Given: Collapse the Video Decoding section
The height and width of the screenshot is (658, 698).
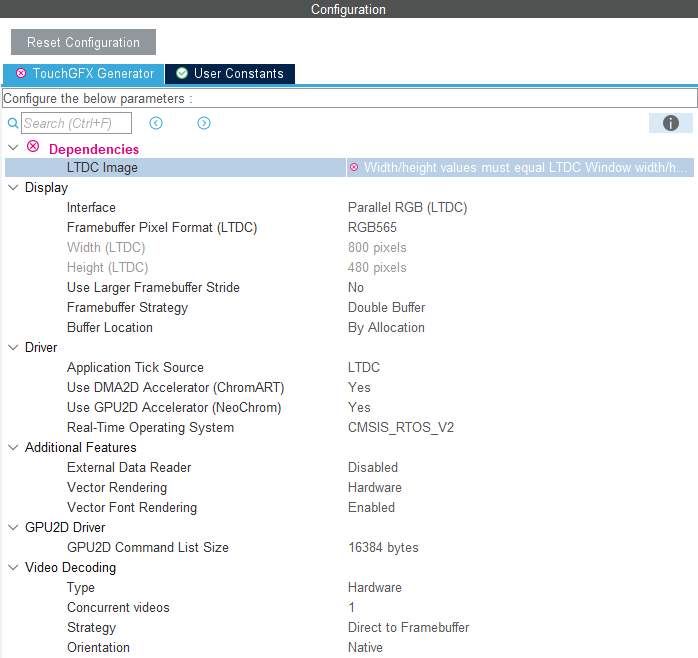Looking at the screenshot, I should tap(13, 568).
